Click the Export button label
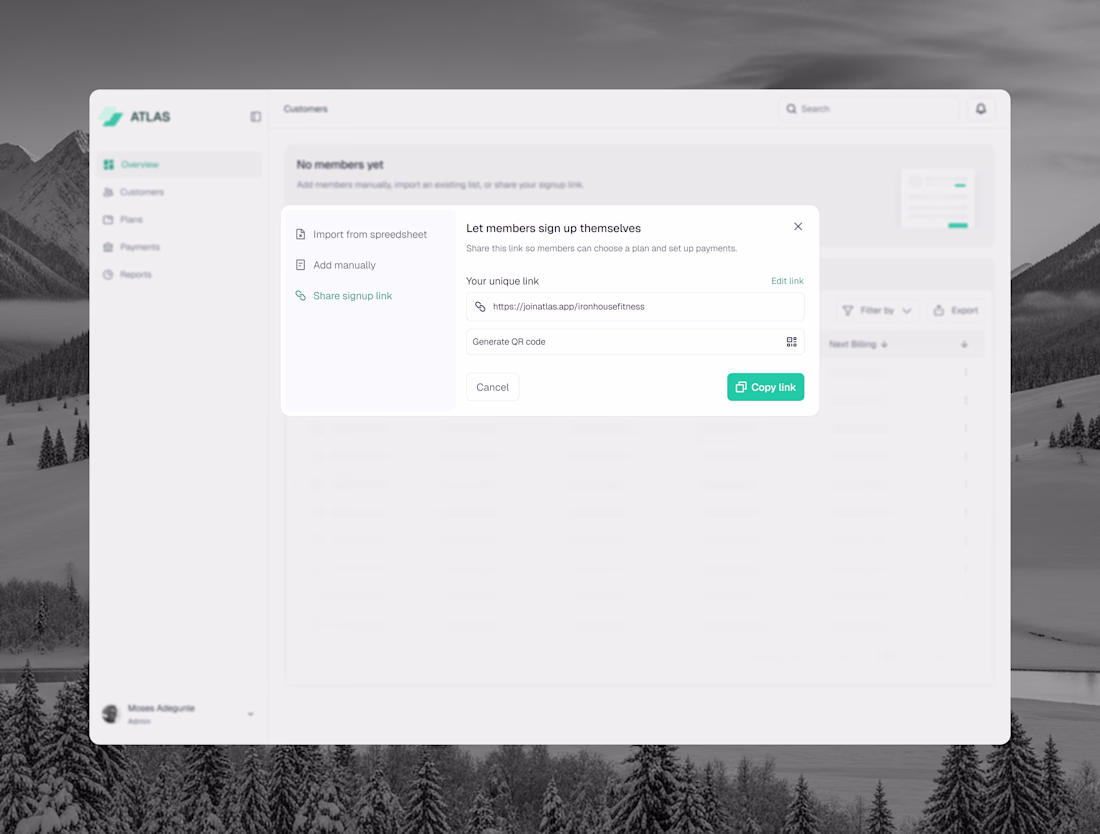 (x=965, y=310)
